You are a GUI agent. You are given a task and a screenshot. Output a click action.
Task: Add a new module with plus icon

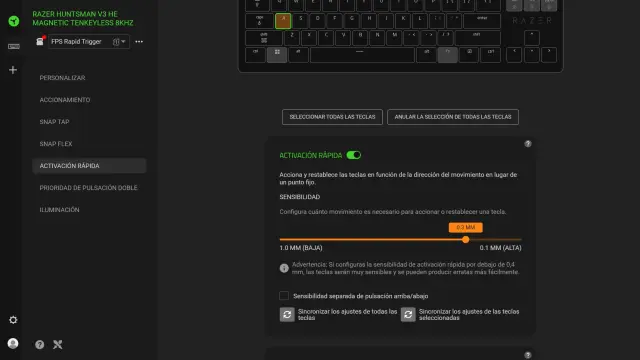(x=13, y=70)
